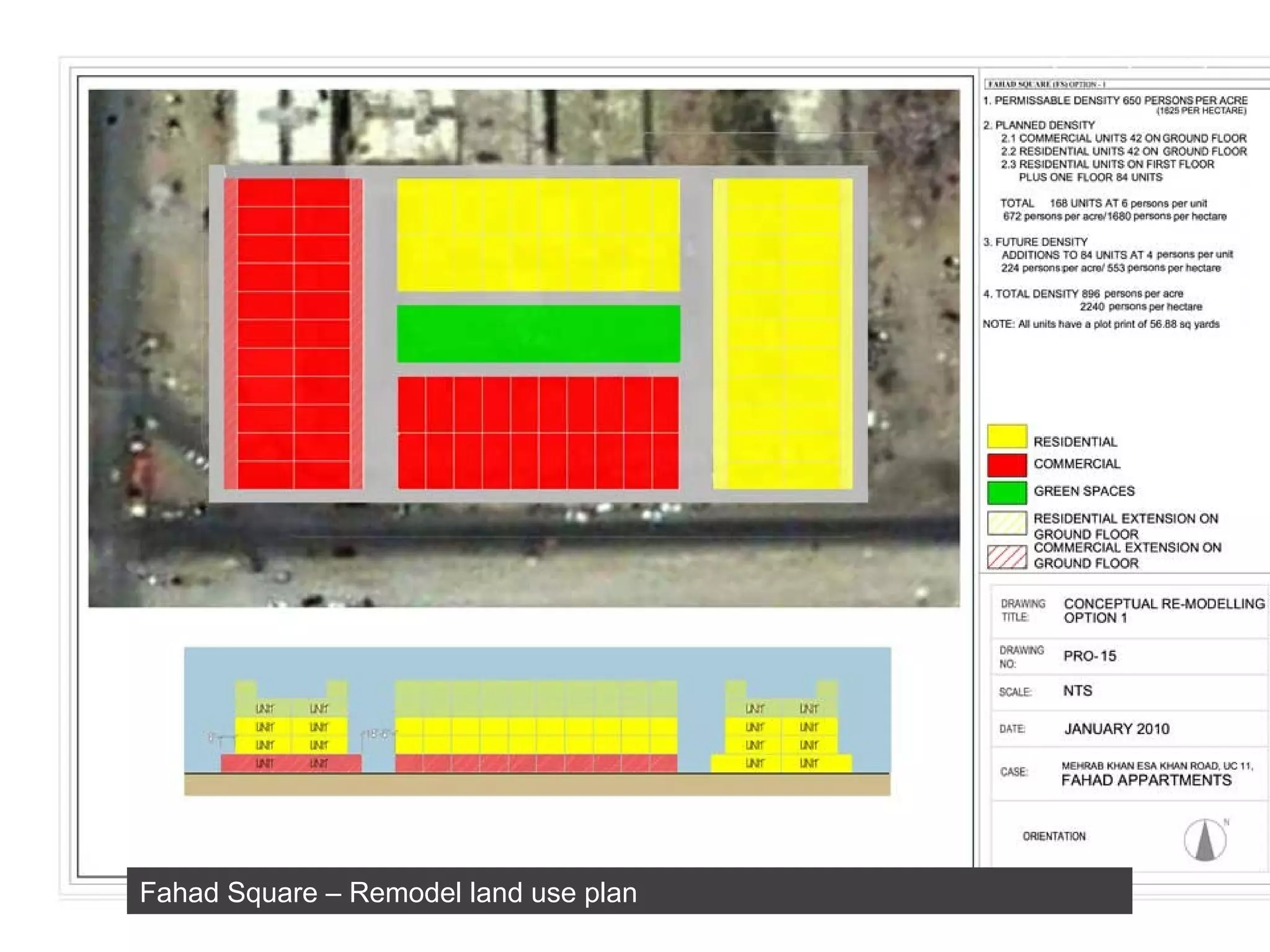The width and height of the screenshot is (1270, 952).
Task: Click '2.2 RESIDENTIAL UNITS 42 ON GROUND FLOOR'
Action: 1124,151
